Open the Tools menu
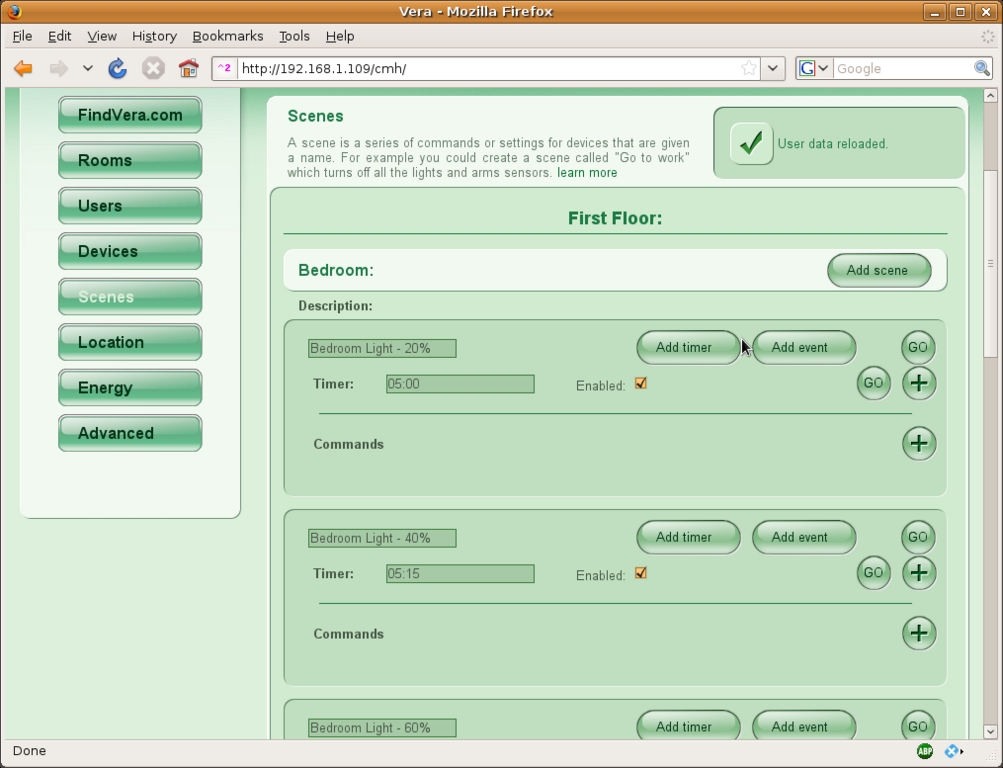1003x768 pixels. (x=294, y=36)
